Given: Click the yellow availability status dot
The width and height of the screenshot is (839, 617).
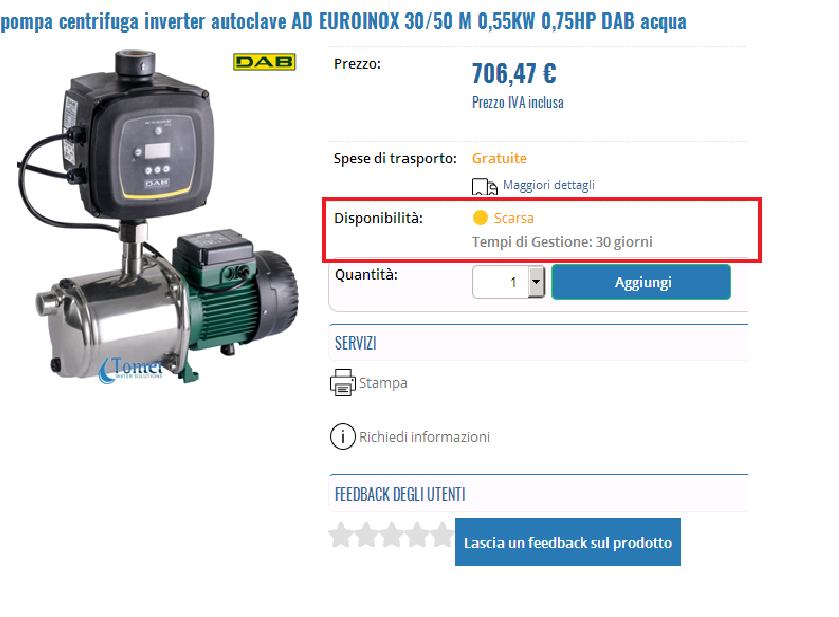Looking at the screenshot, I should pyautogui.click(x=480, y=218).
